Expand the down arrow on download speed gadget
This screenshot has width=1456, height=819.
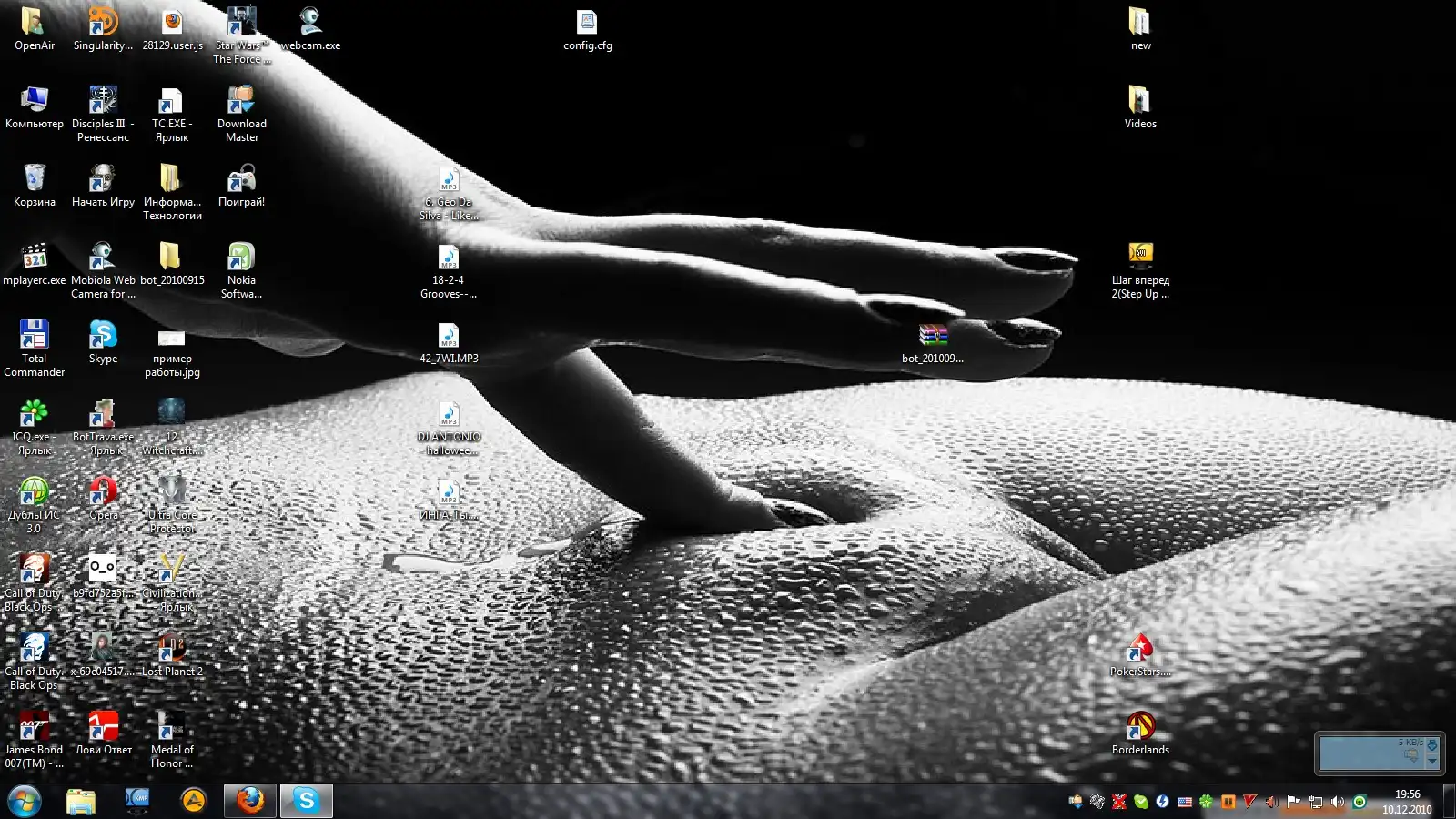tap(1431, 761)
